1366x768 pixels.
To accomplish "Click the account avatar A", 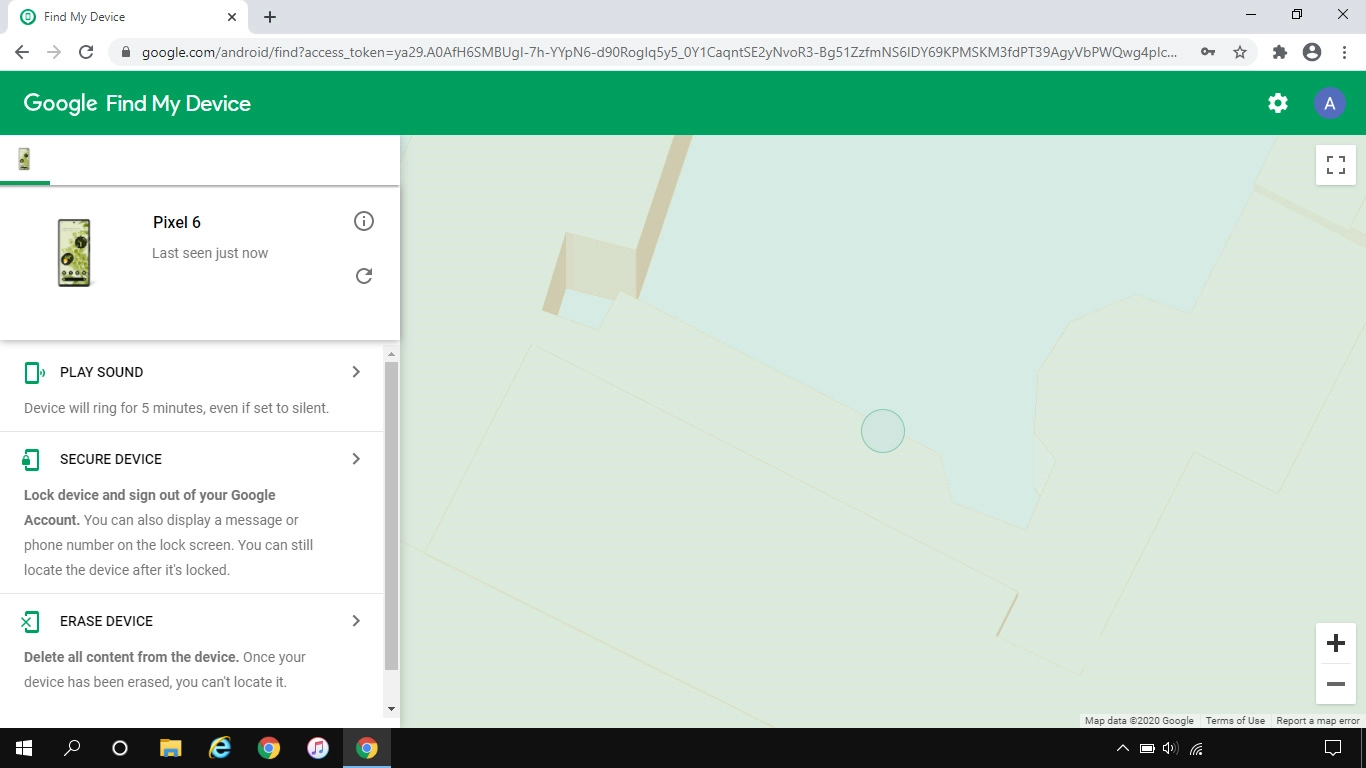I will (x=1329, y=103).
